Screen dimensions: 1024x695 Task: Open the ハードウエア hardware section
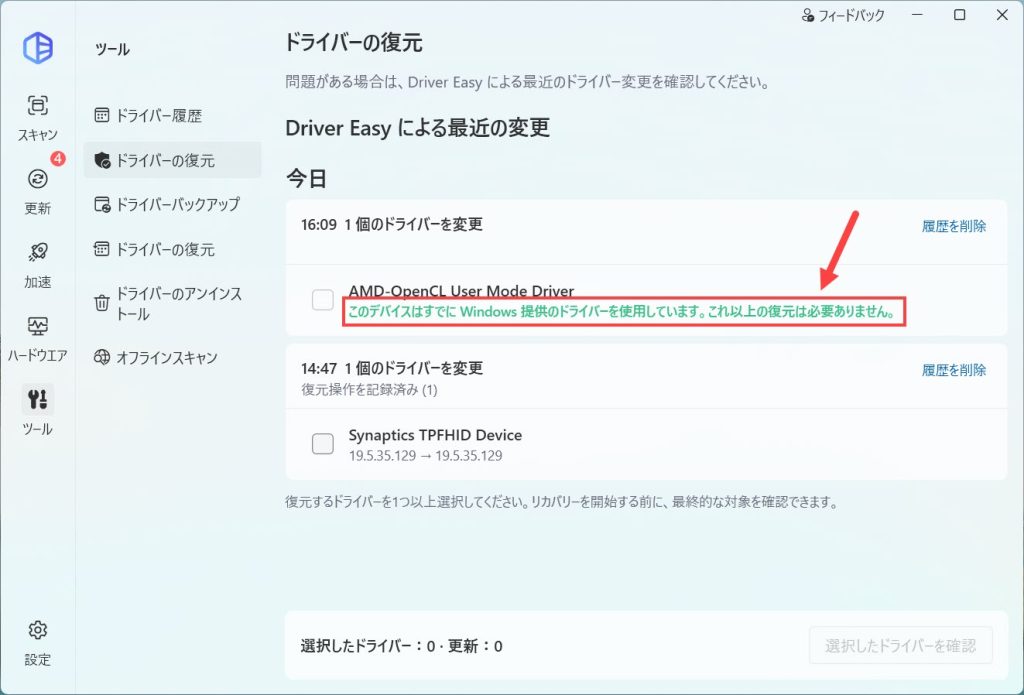point(38,339)
